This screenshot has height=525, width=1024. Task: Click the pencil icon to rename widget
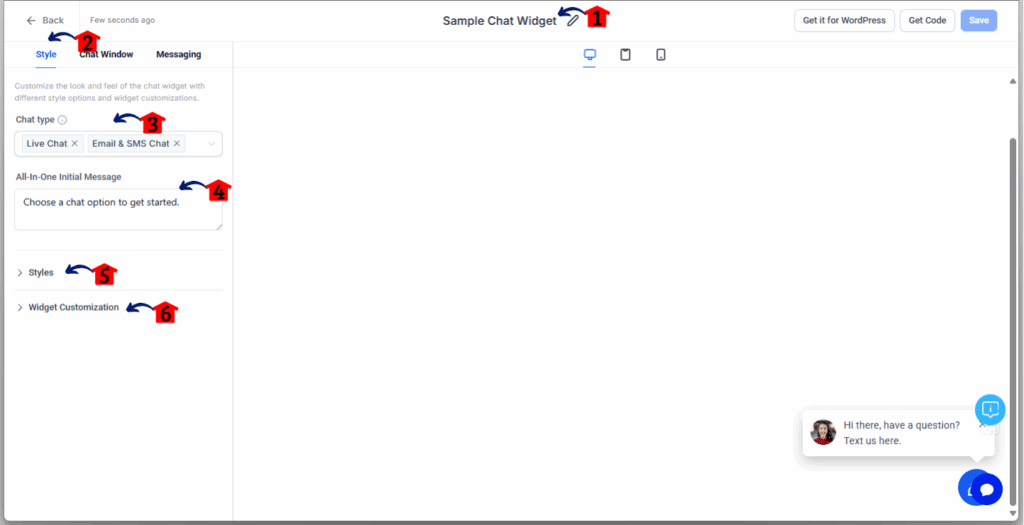573,20
